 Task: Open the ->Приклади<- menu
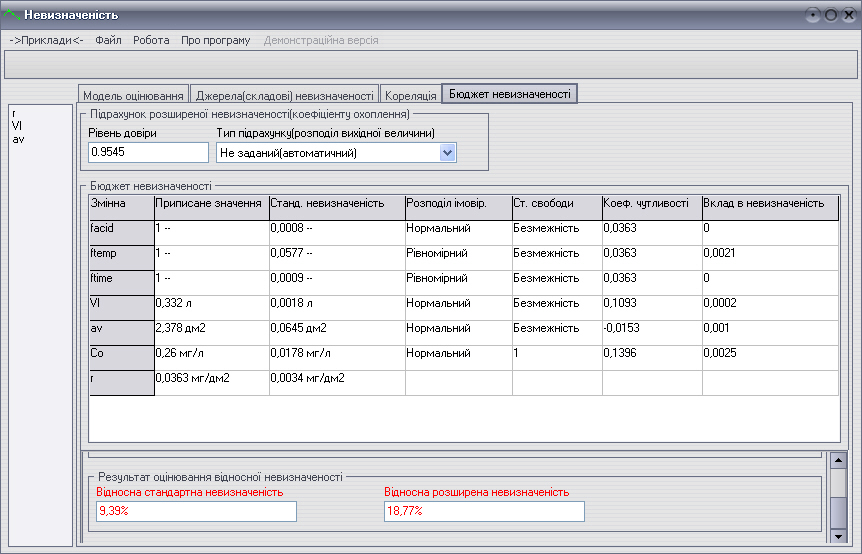(46, 40)
